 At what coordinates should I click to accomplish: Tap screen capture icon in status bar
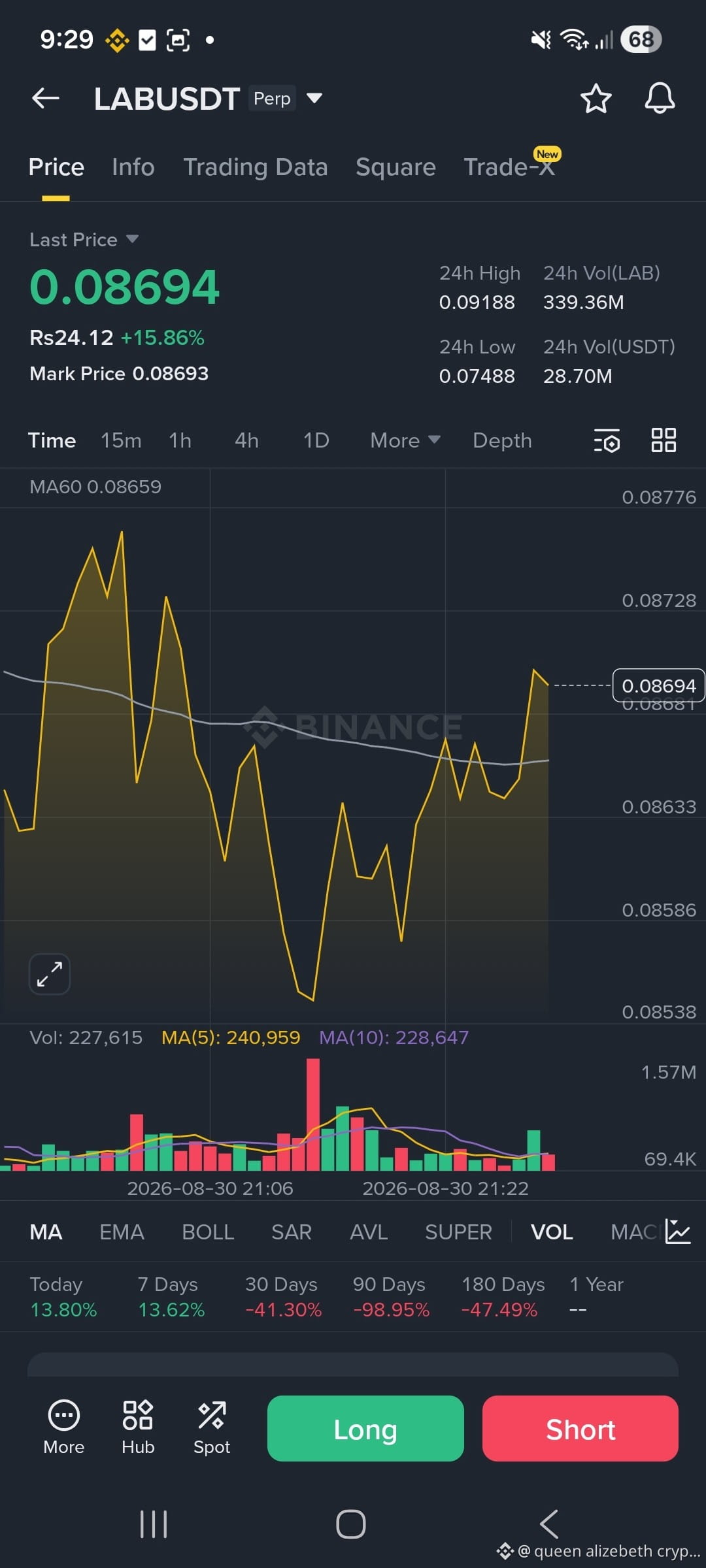click(x=178, y=41)
